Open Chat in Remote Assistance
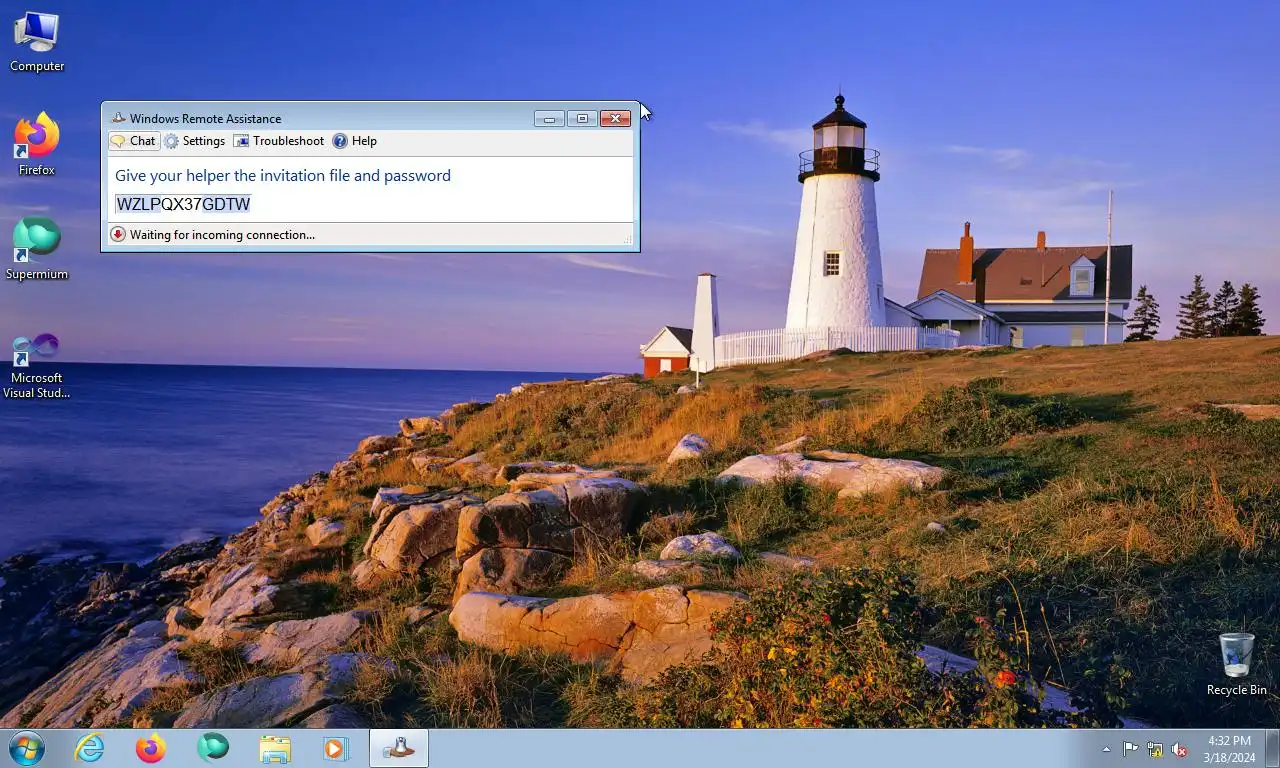The height and width of the screenshot is (768, 1280). pos(134,141)
